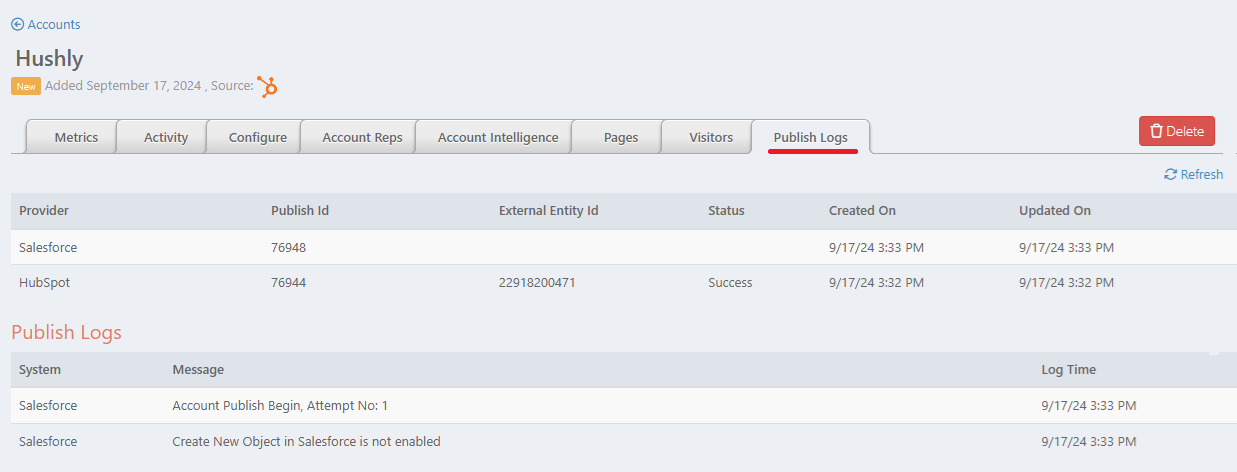1237x472 pixels.
Task: Click the Success status cell
Action: pos(730,283)
